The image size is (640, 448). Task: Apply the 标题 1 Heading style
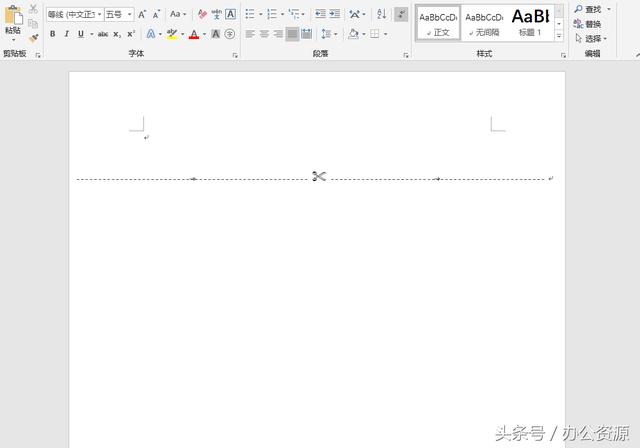530,23
